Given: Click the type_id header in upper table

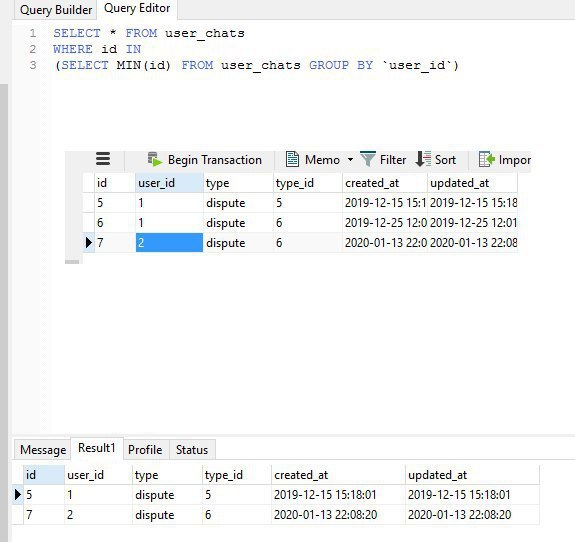Looking at the screenshot, I should click(308, 183).
